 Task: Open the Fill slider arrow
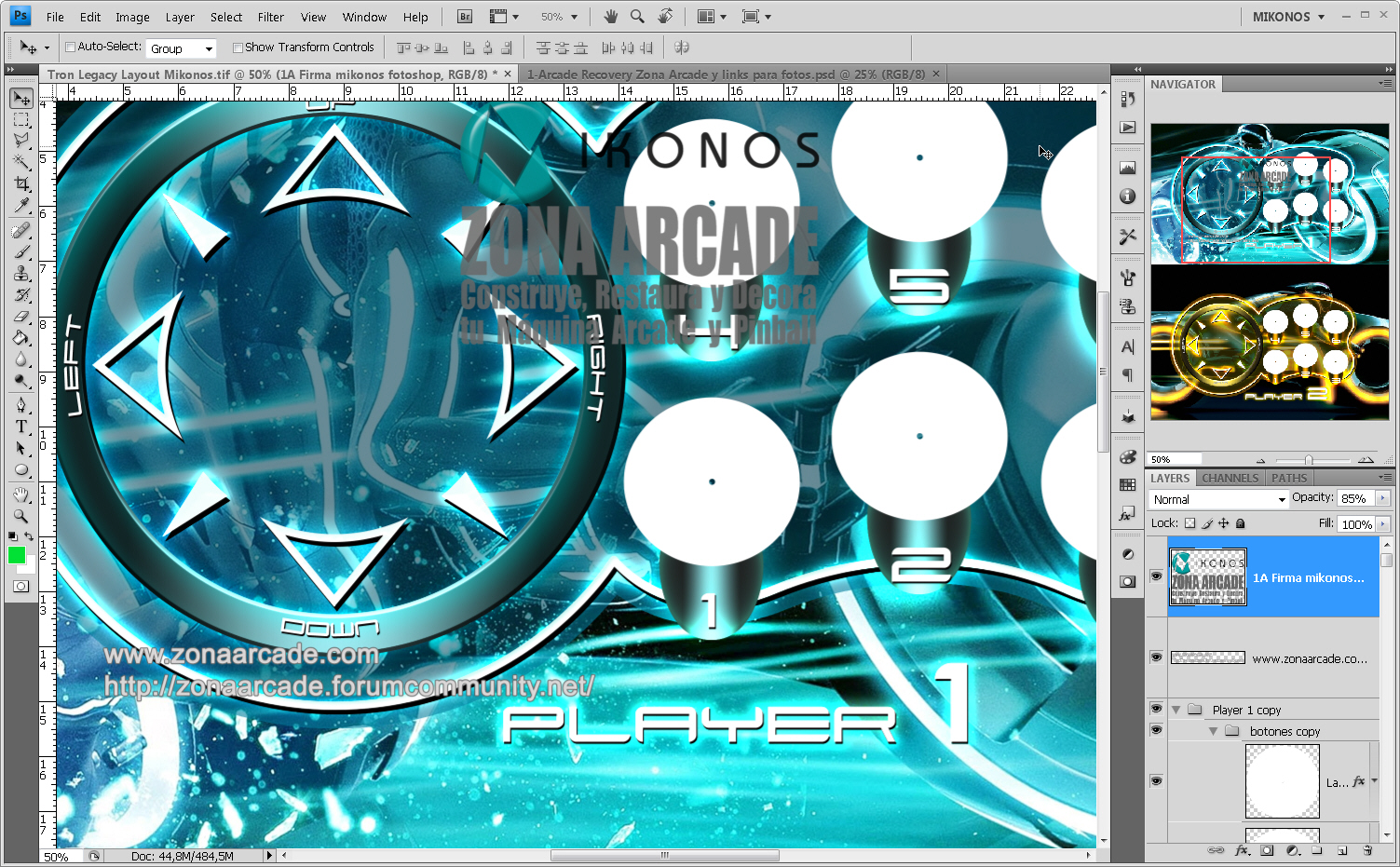click(x=1382, y=524)
